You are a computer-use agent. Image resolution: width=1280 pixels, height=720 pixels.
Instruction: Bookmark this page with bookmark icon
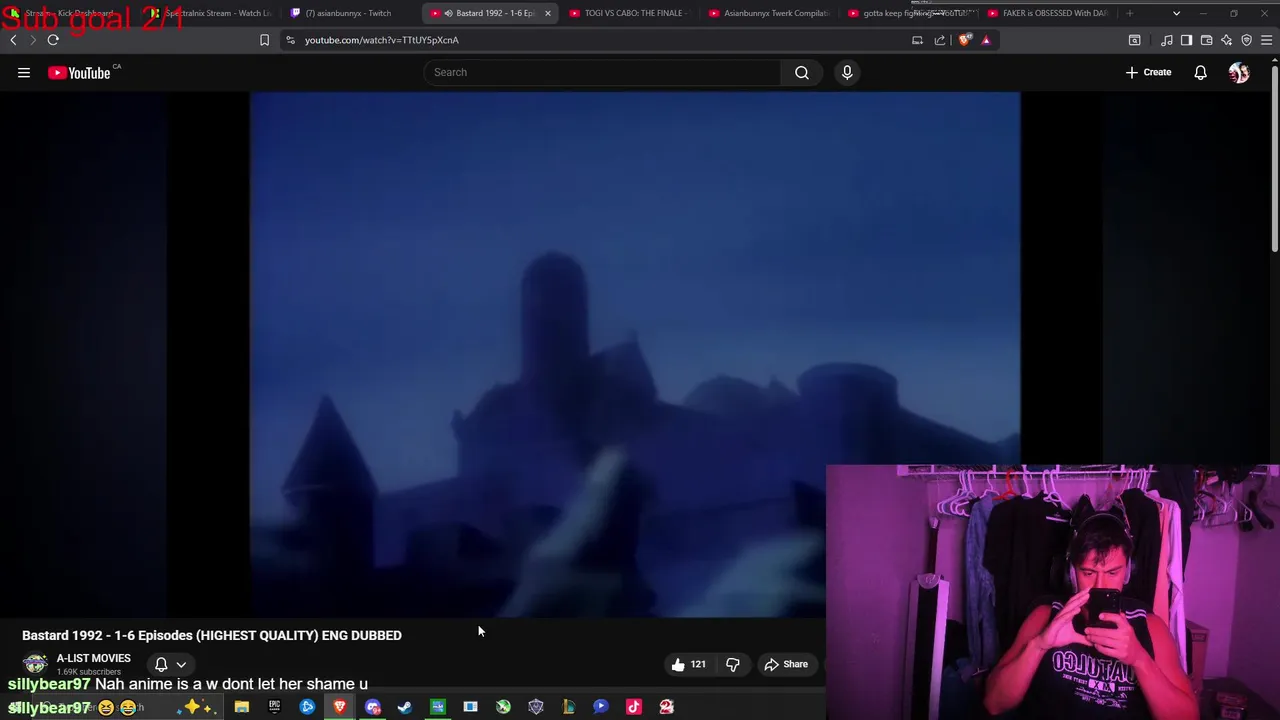[264, 40]
